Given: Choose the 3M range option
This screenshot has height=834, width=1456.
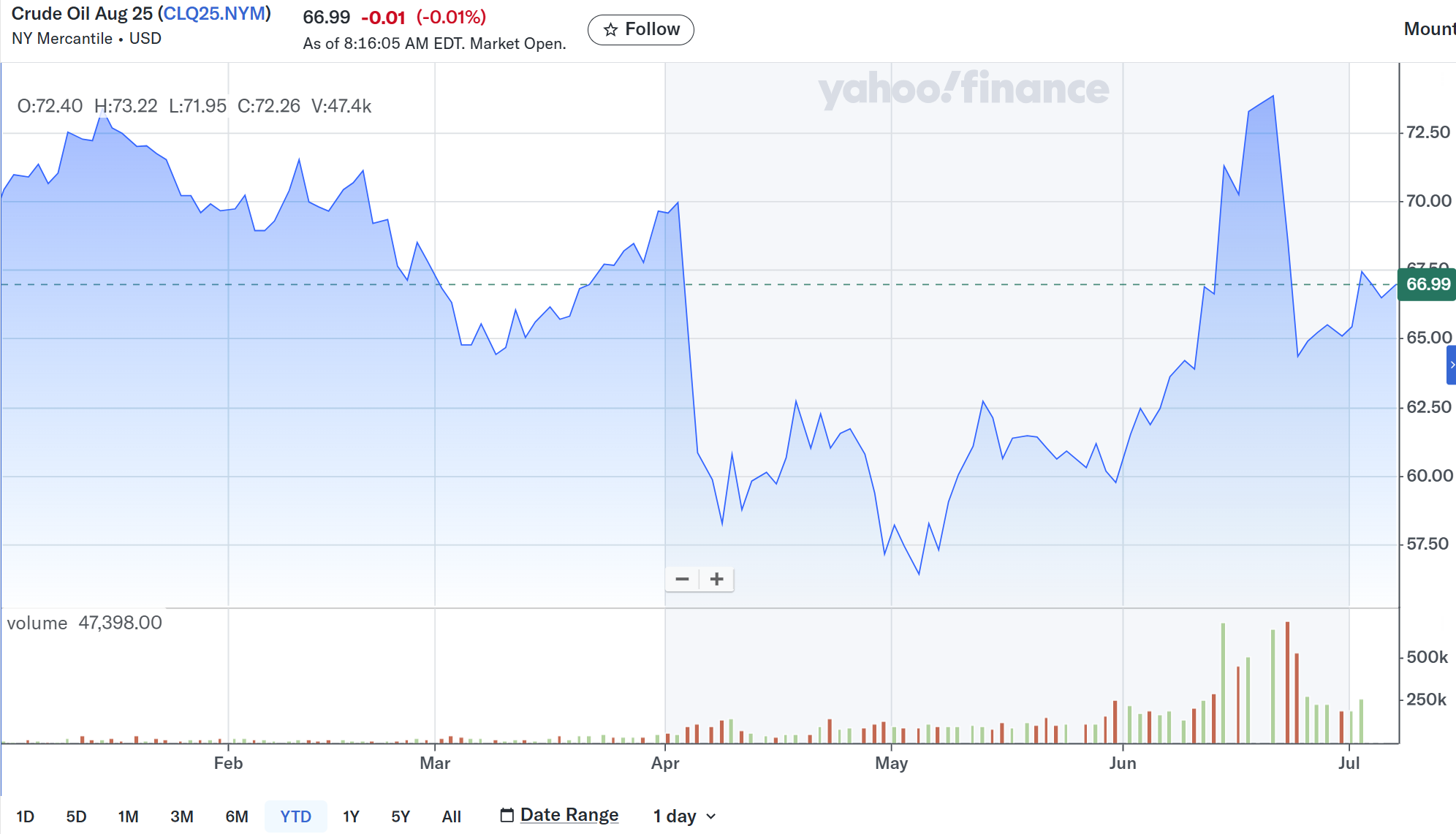Looking at the screenshot, I should (182, 816).
